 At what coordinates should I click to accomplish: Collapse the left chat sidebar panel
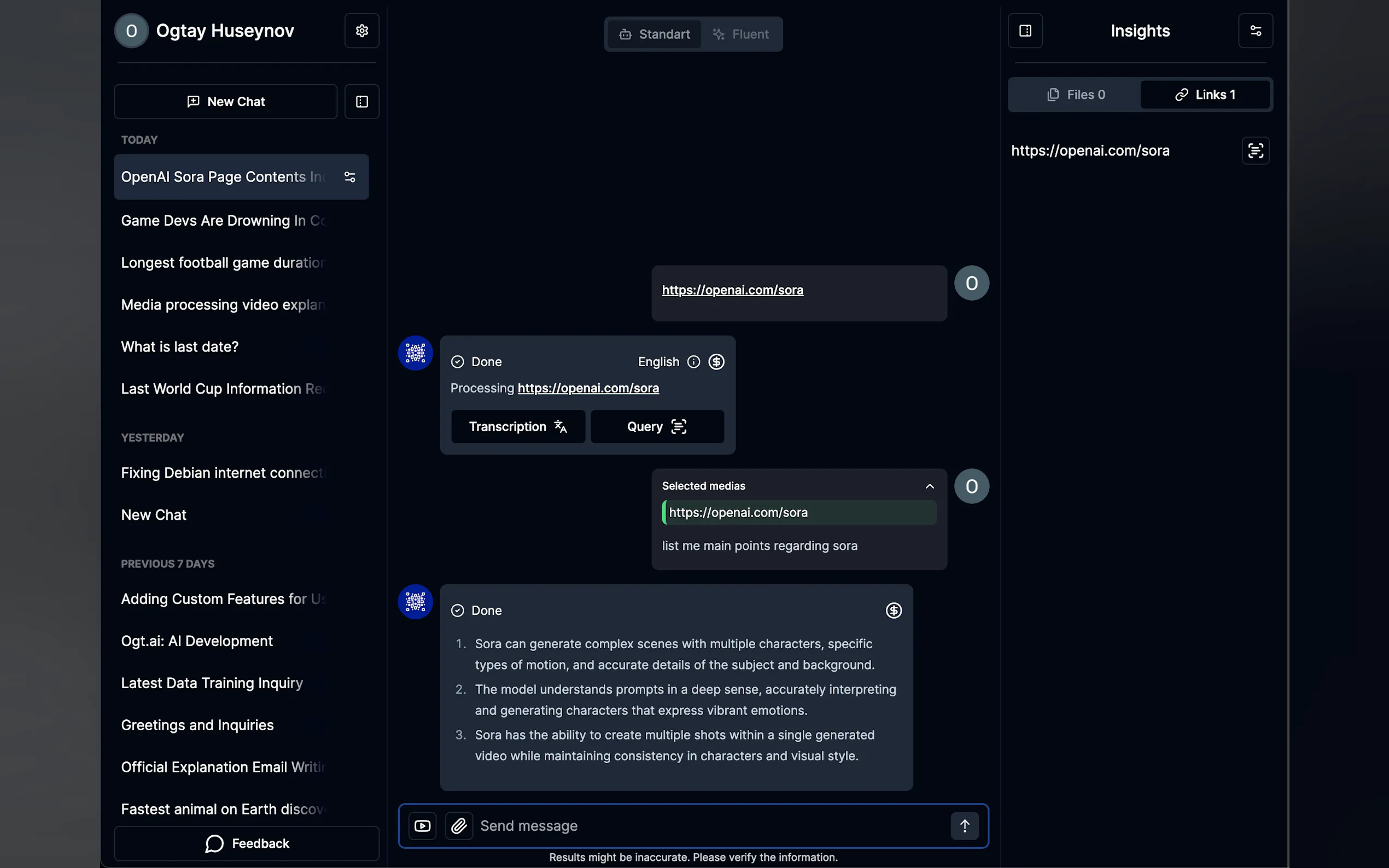[x=362, y=102]
